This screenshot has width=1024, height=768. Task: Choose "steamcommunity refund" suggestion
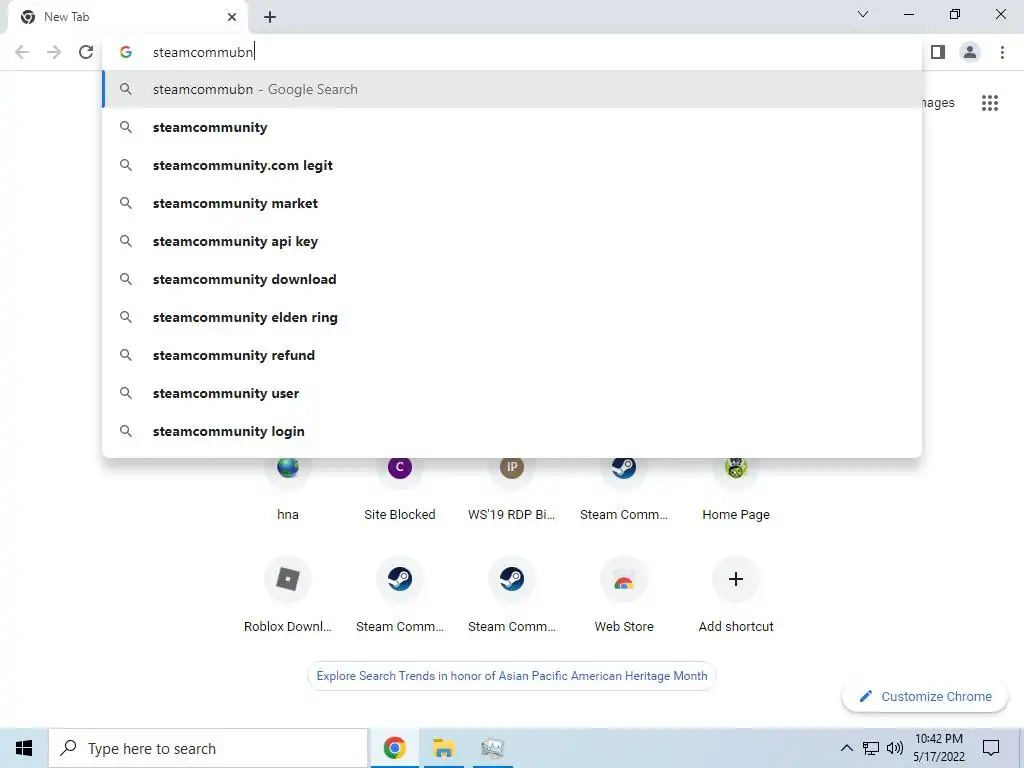coord(512,355)
